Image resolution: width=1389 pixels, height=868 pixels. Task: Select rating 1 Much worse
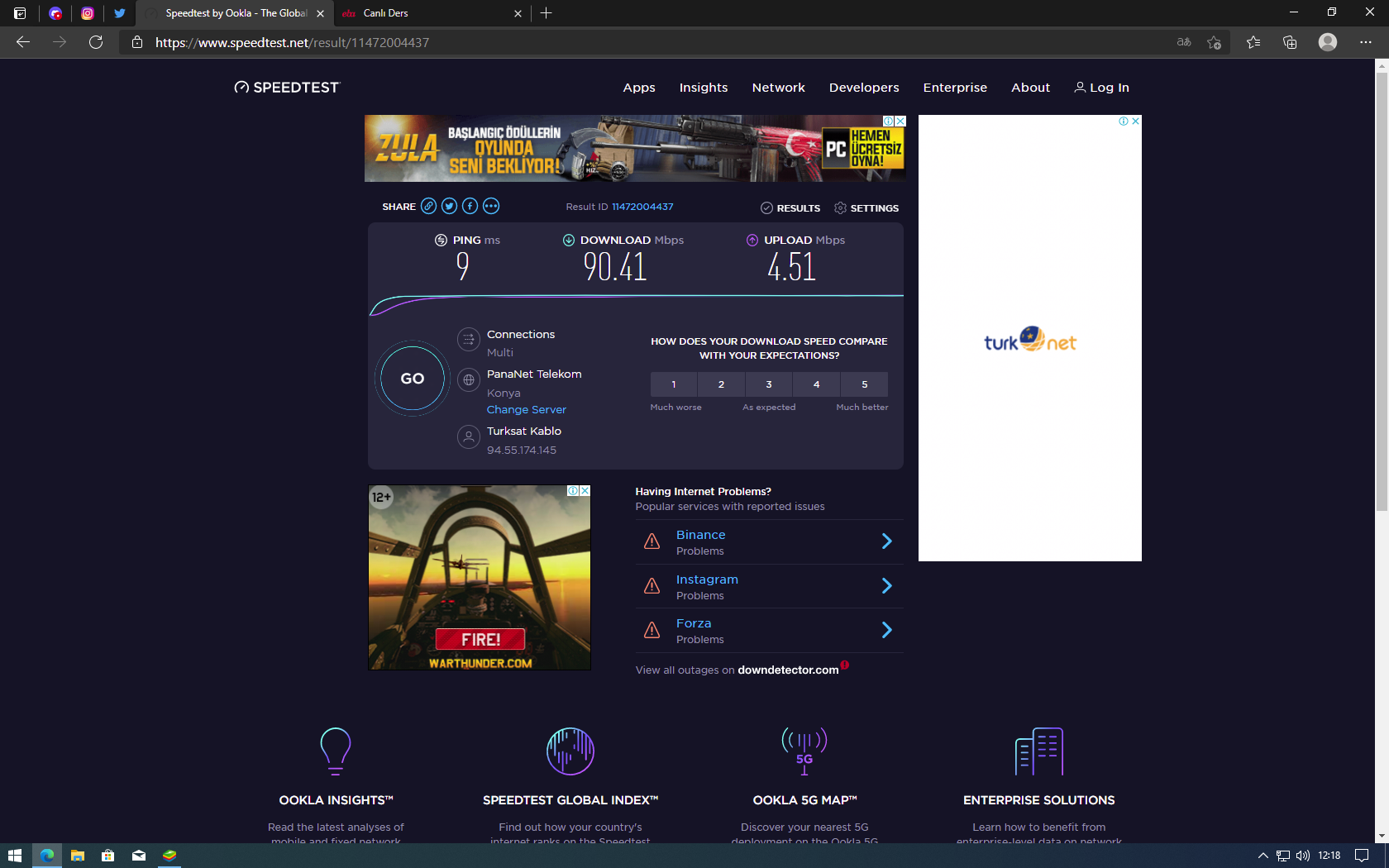click(x=674, y=384)
